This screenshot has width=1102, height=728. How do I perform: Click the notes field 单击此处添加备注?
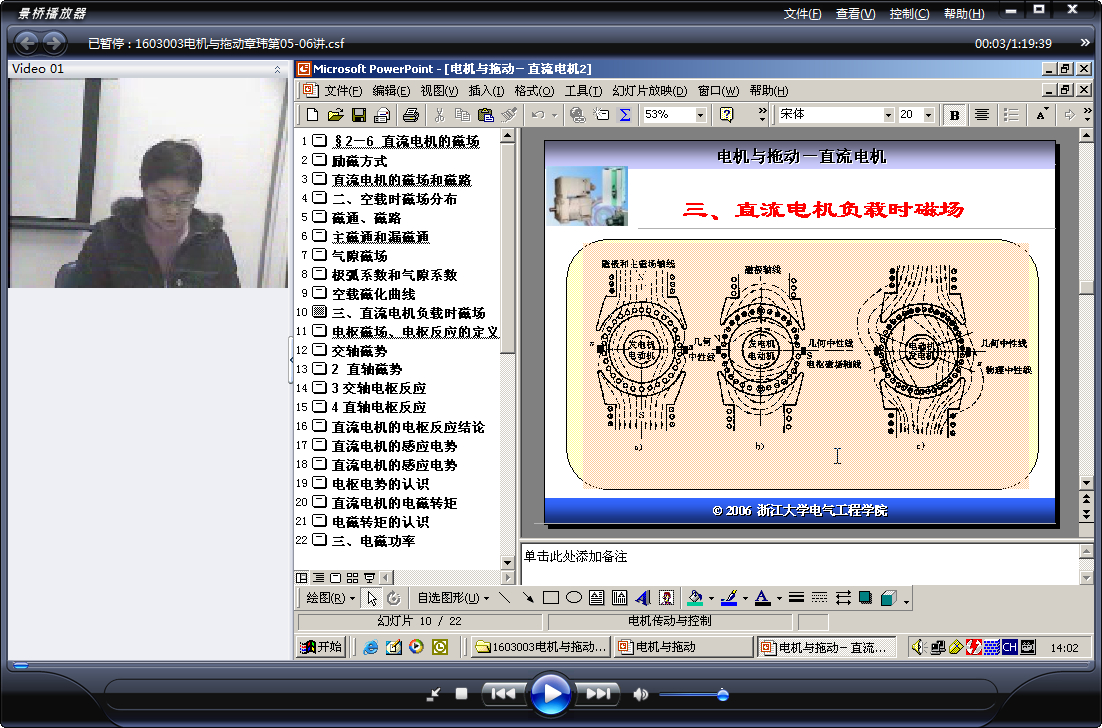coord(799,564)
